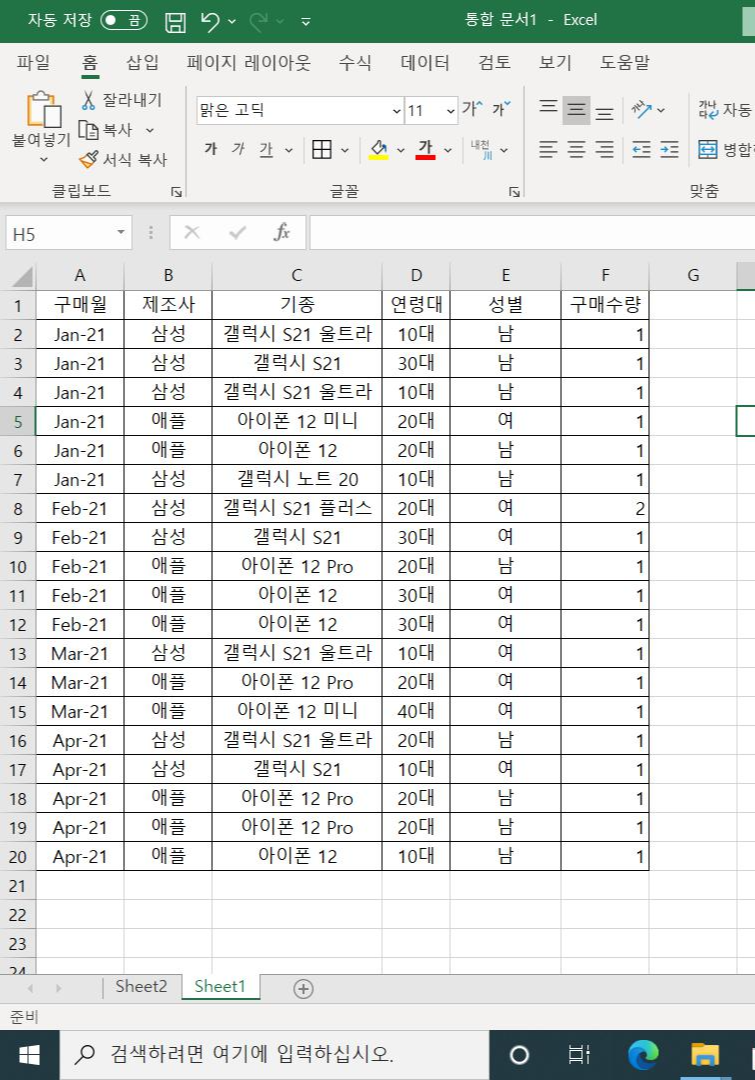Image resolution: width=755 pixels, height=1080 pixels.
Task: Open Quick Access Toolbar customize arrow
Action: 306,22
